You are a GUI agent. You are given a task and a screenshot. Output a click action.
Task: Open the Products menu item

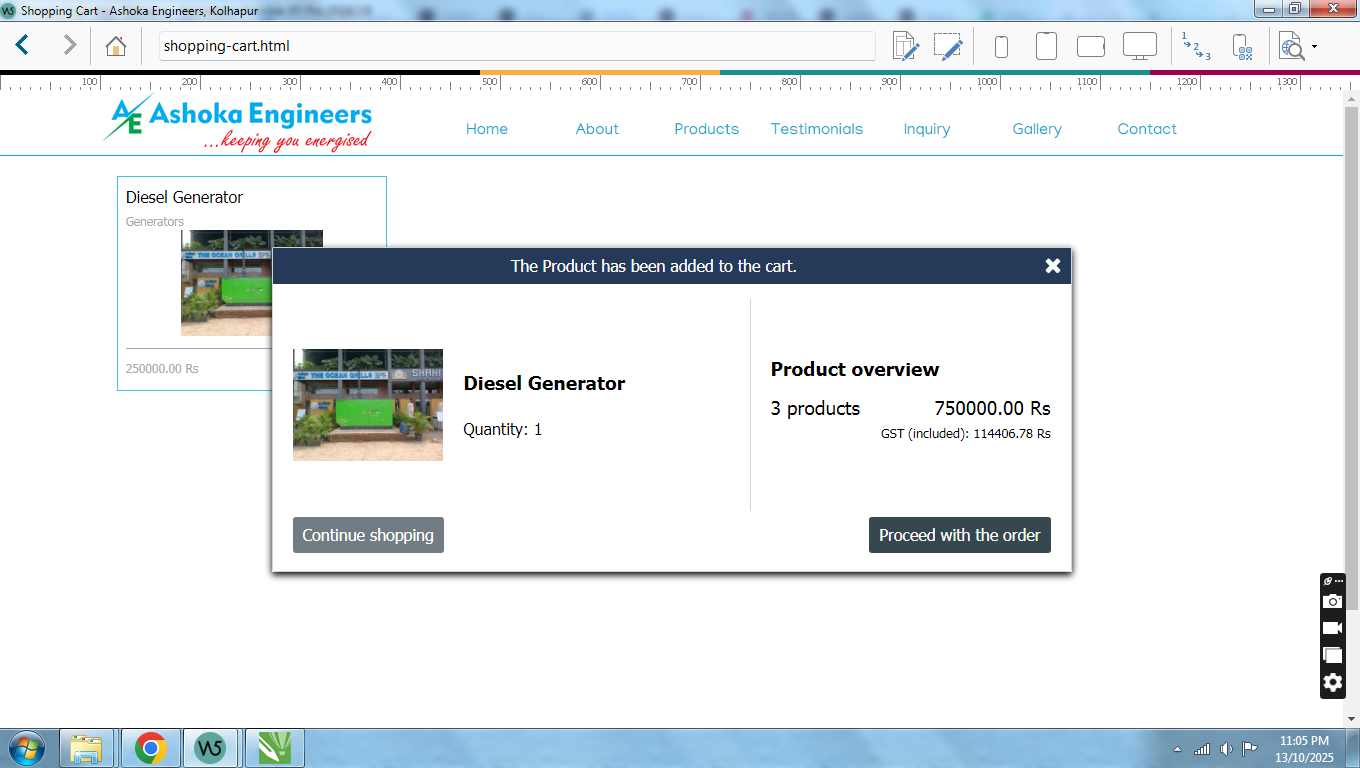pyautogui.click(x=706, y=129)
